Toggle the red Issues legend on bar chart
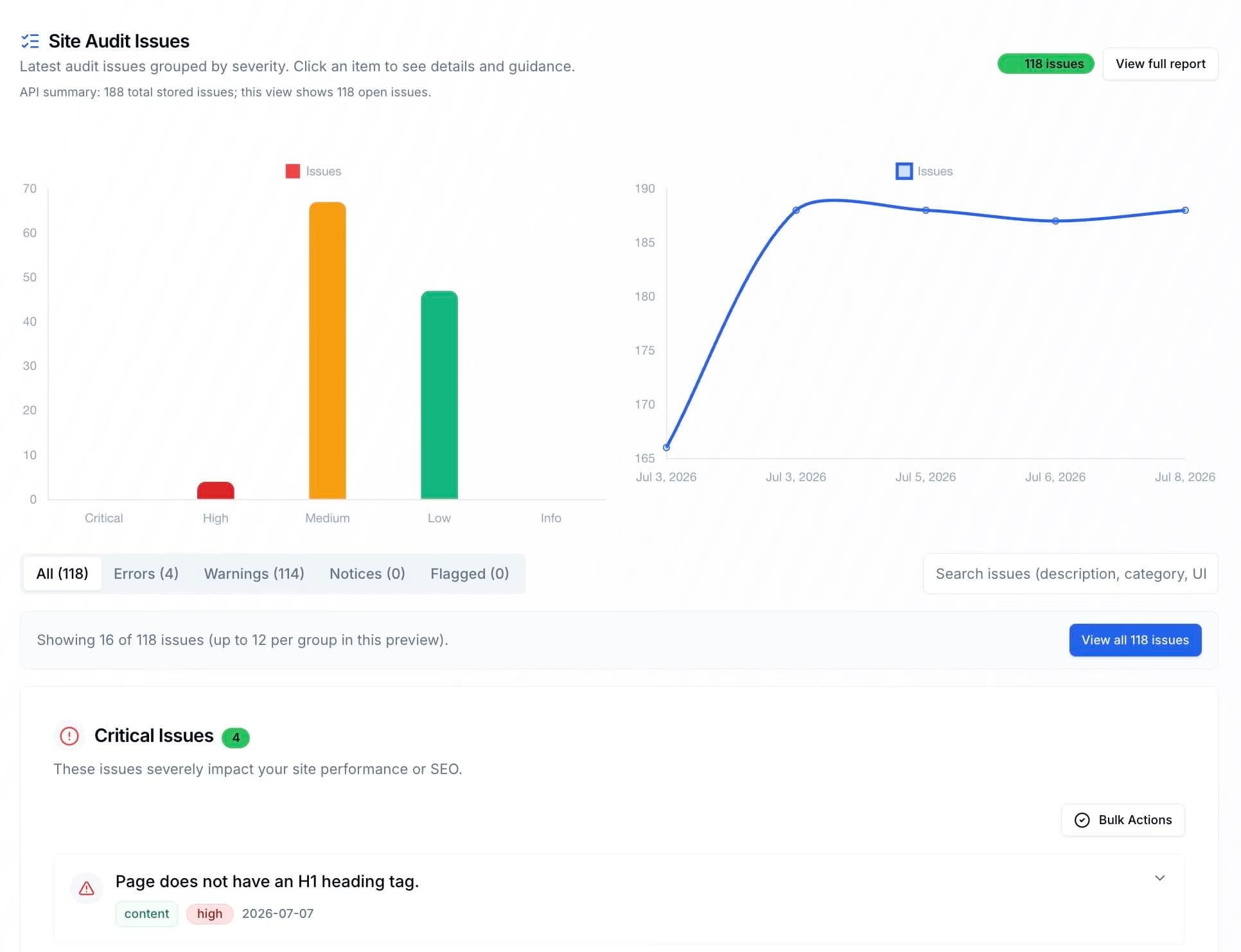Image resolution: width=1241 pixels, height=952 pixels. 313,172
